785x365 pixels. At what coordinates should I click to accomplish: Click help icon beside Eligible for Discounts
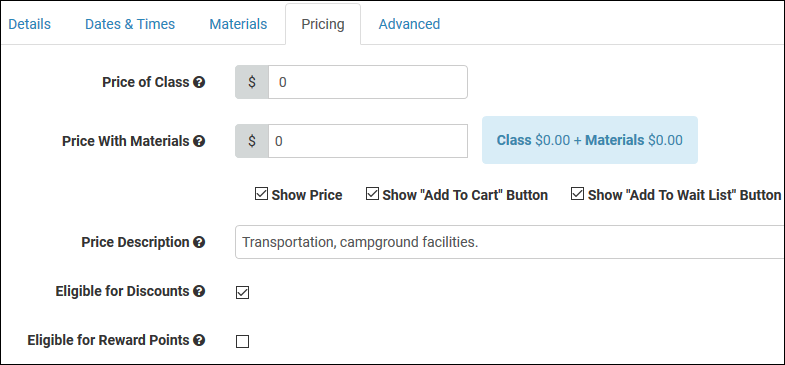click(199, 291)
